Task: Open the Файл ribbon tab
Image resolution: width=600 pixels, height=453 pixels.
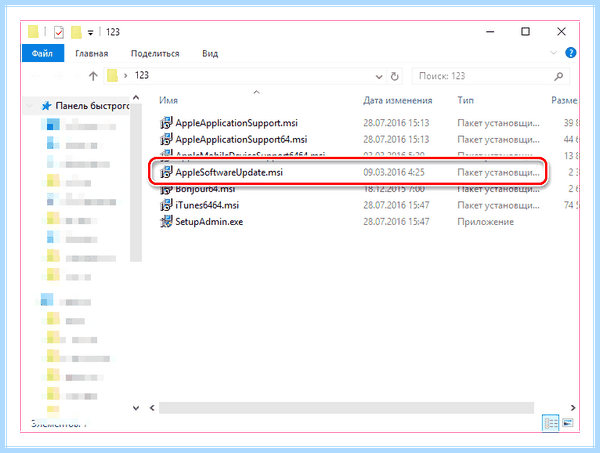Action: coord(42,53)
